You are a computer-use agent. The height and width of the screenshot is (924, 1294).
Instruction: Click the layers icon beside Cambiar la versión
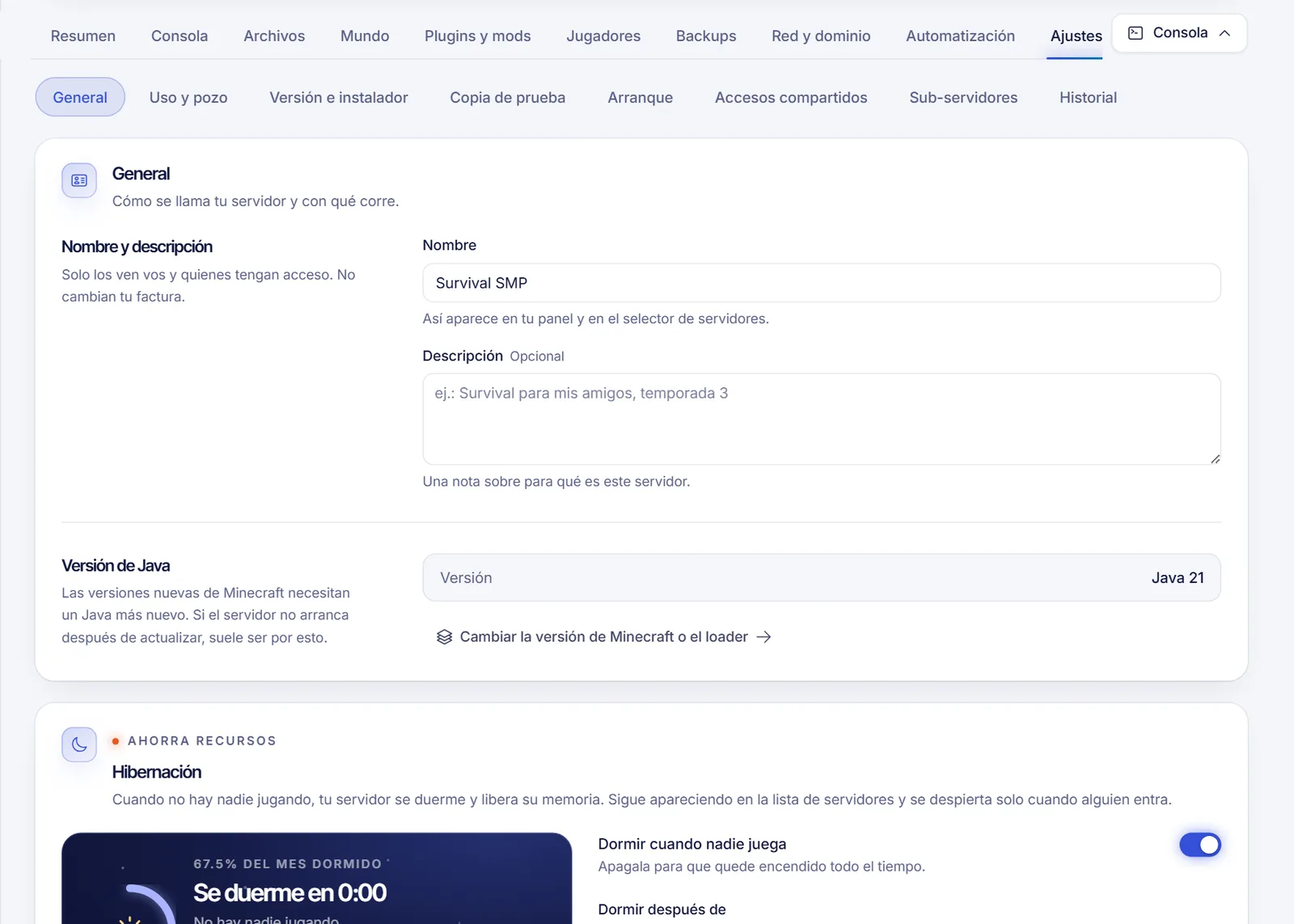(x=444, y=637)
